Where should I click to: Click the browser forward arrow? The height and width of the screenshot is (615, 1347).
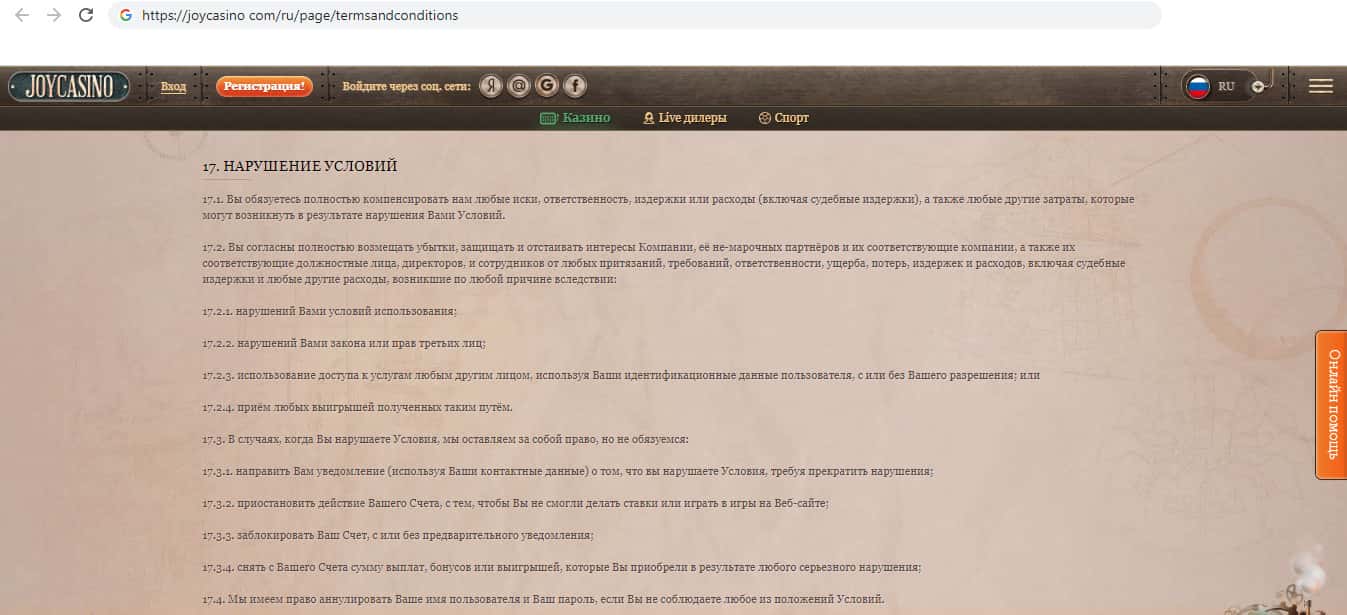coord(54,15)
